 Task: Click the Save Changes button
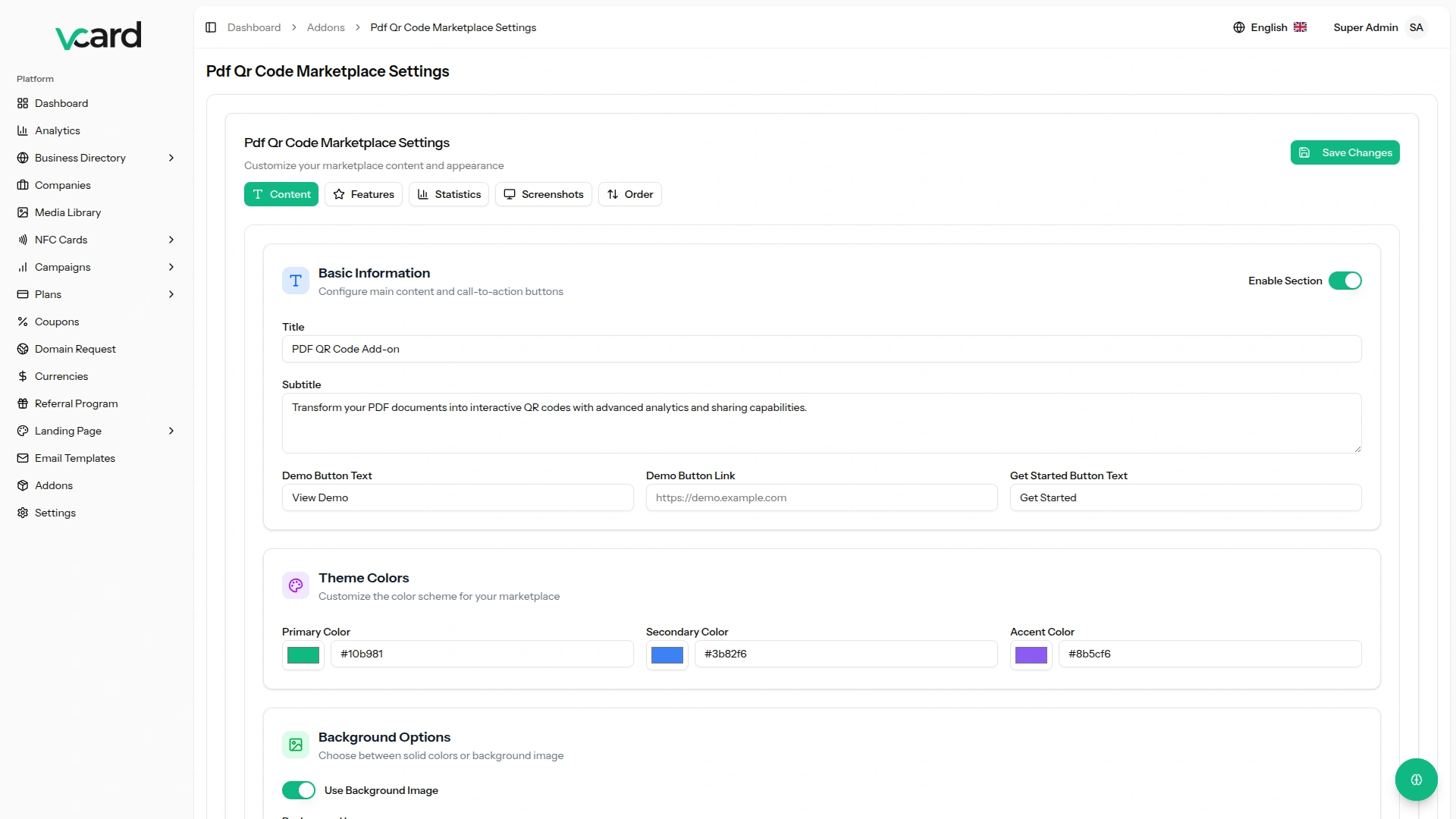point(1345,152)
